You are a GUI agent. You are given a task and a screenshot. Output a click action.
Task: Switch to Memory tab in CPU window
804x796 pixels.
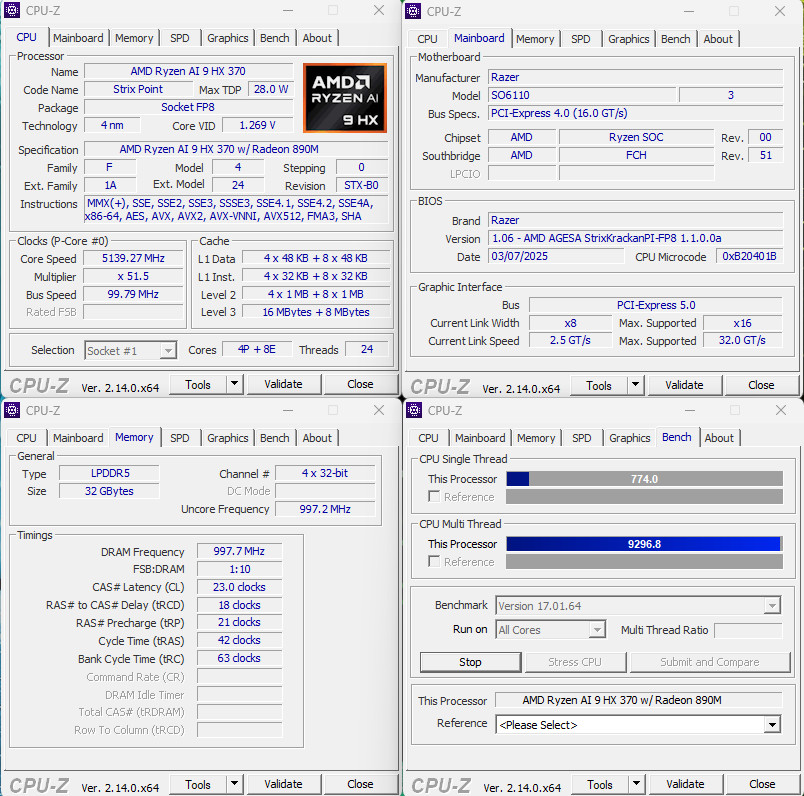click(134, 38)
